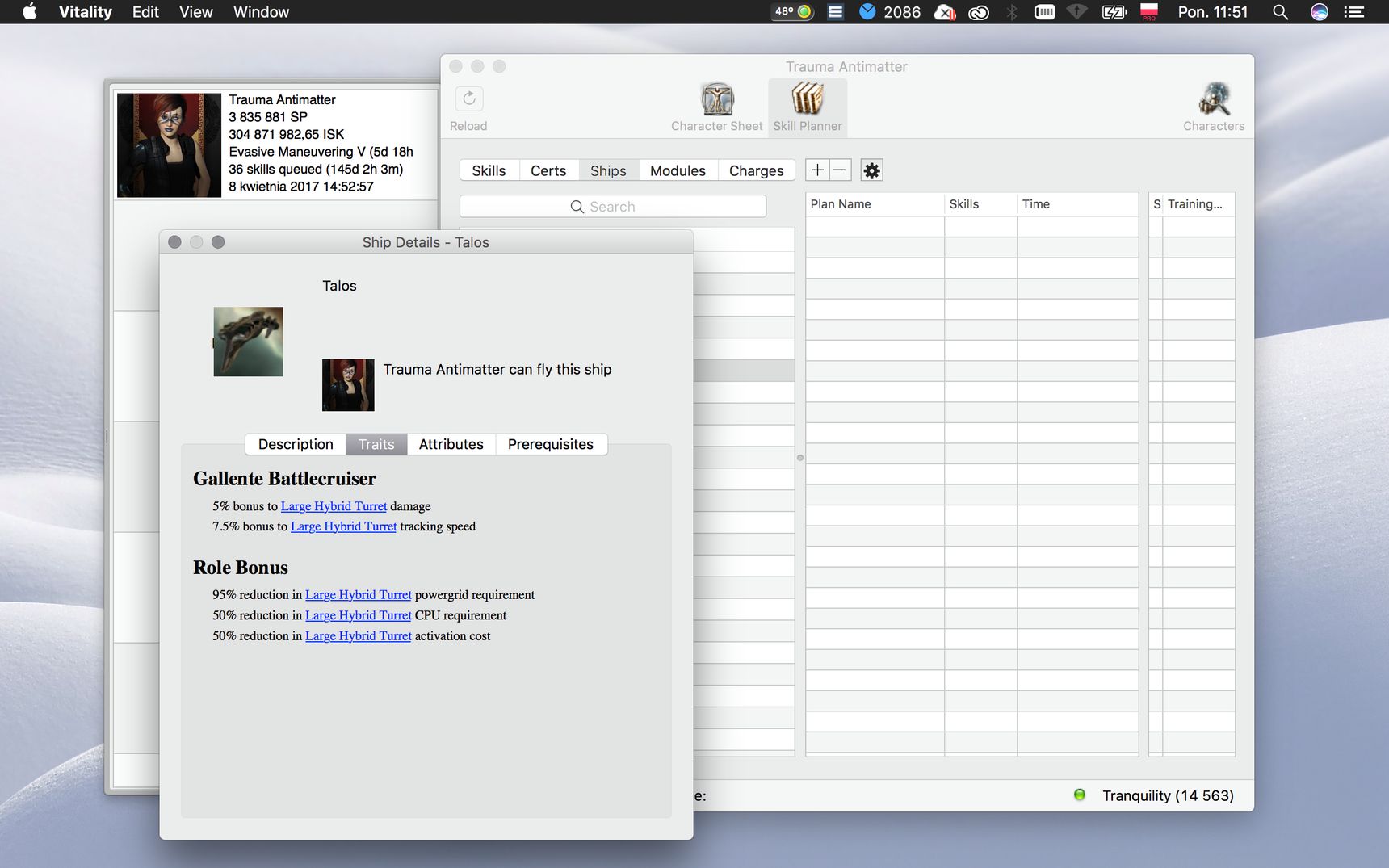Click the 'Gallente Battlecruiser' heading

pos(284,479)
